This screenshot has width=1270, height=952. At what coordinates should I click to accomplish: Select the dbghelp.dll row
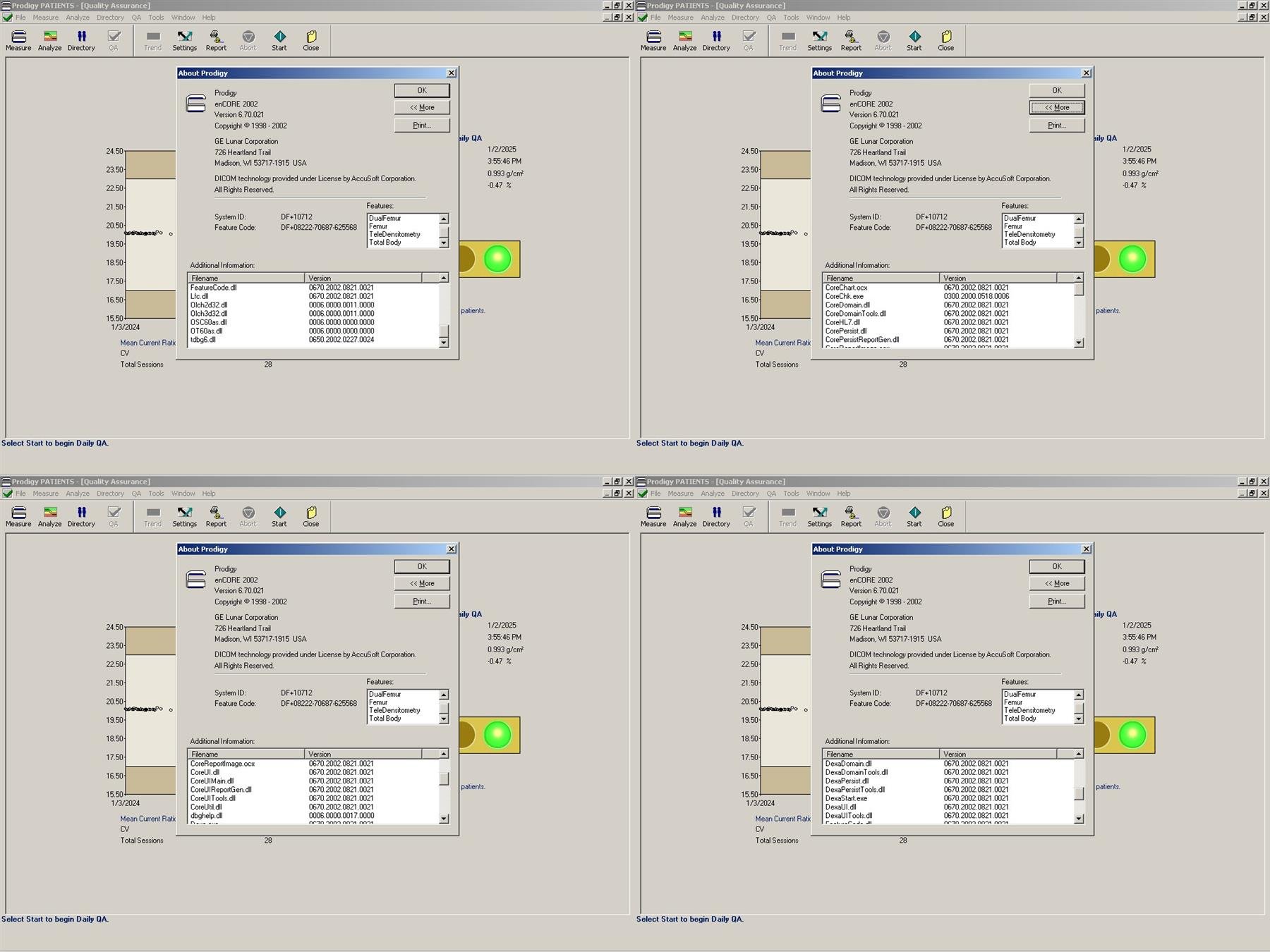313,815
